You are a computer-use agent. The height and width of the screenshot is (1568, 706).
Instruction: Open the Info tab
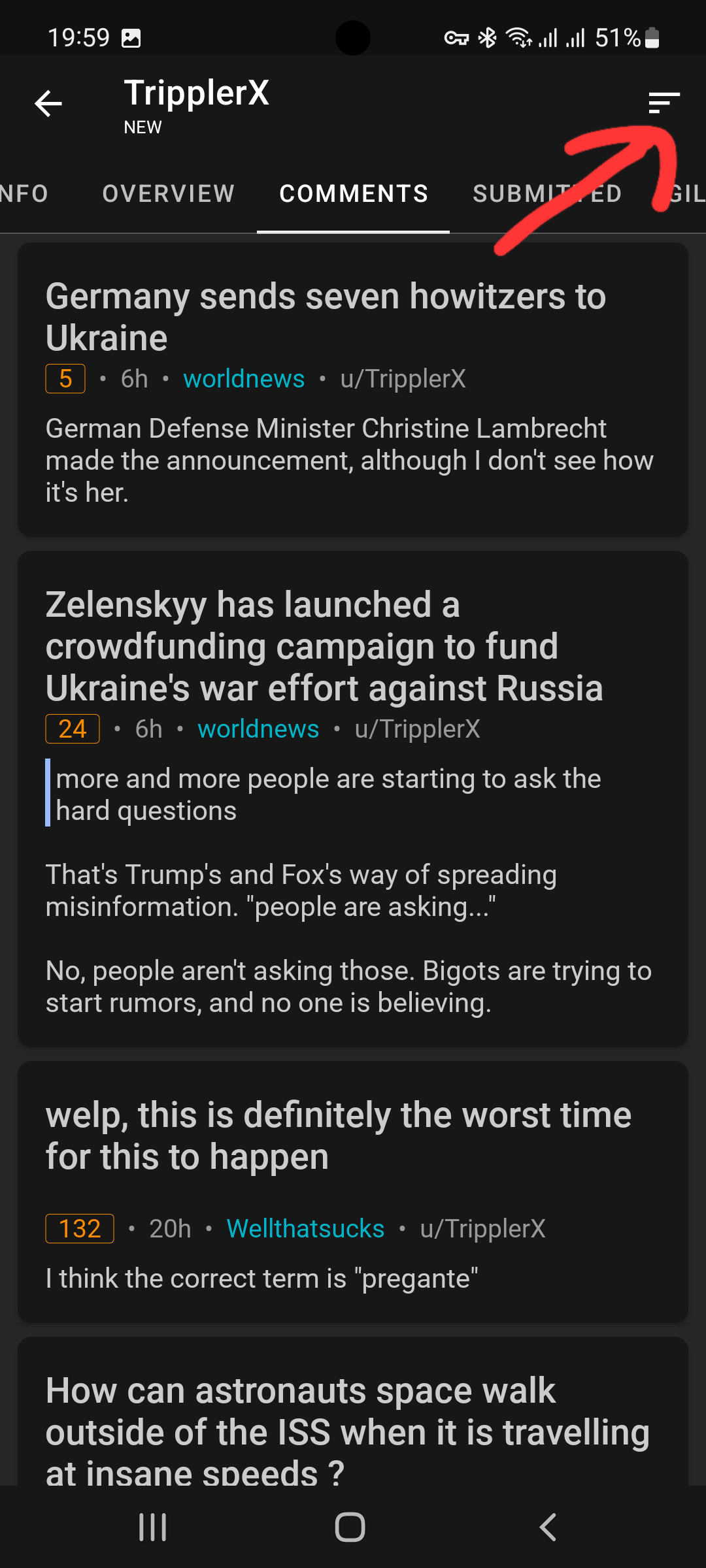(24, 194)
